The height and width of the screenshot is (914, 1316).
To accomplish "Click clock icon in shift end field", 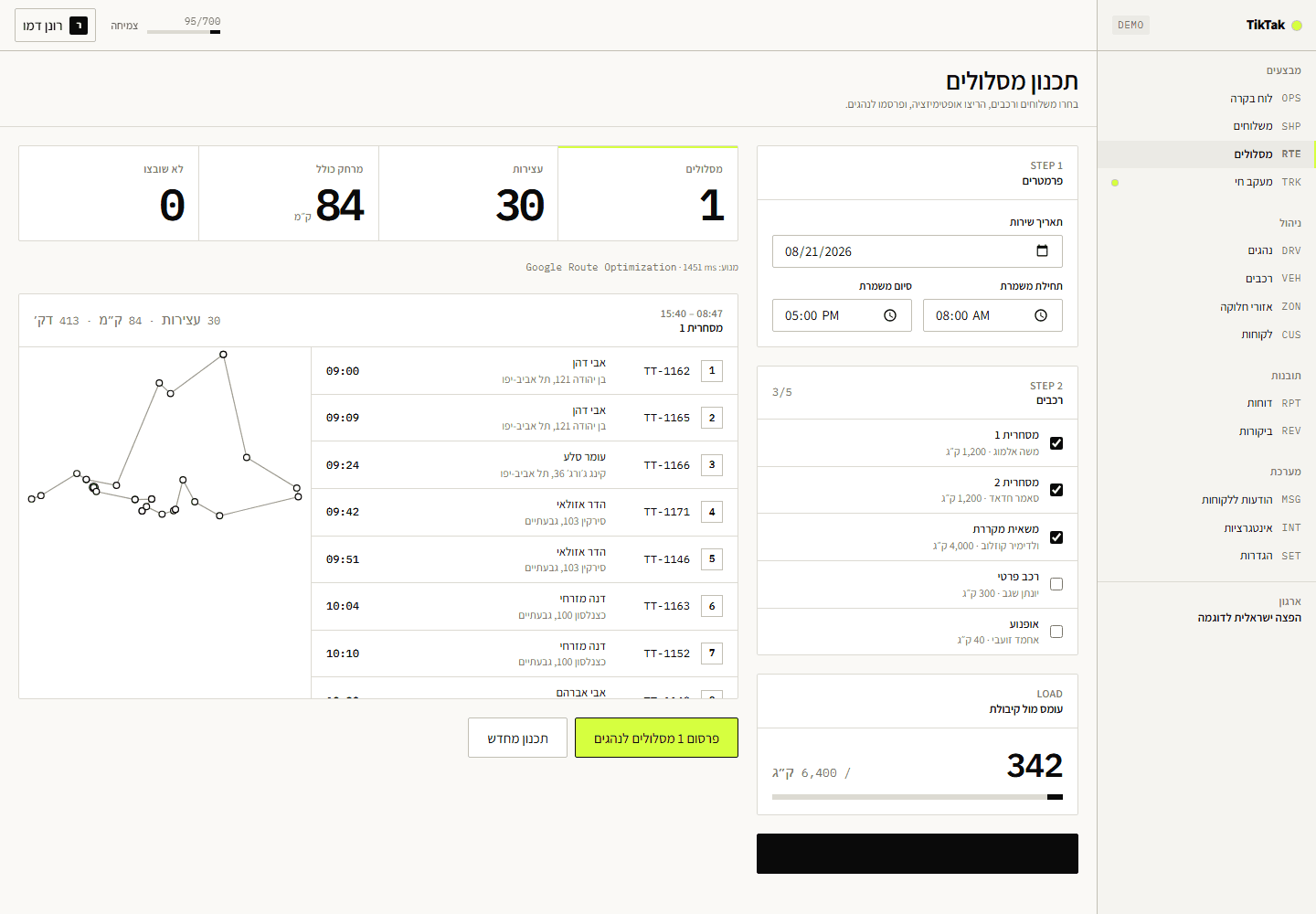I will pyautogui.click(x=890, y=315).
